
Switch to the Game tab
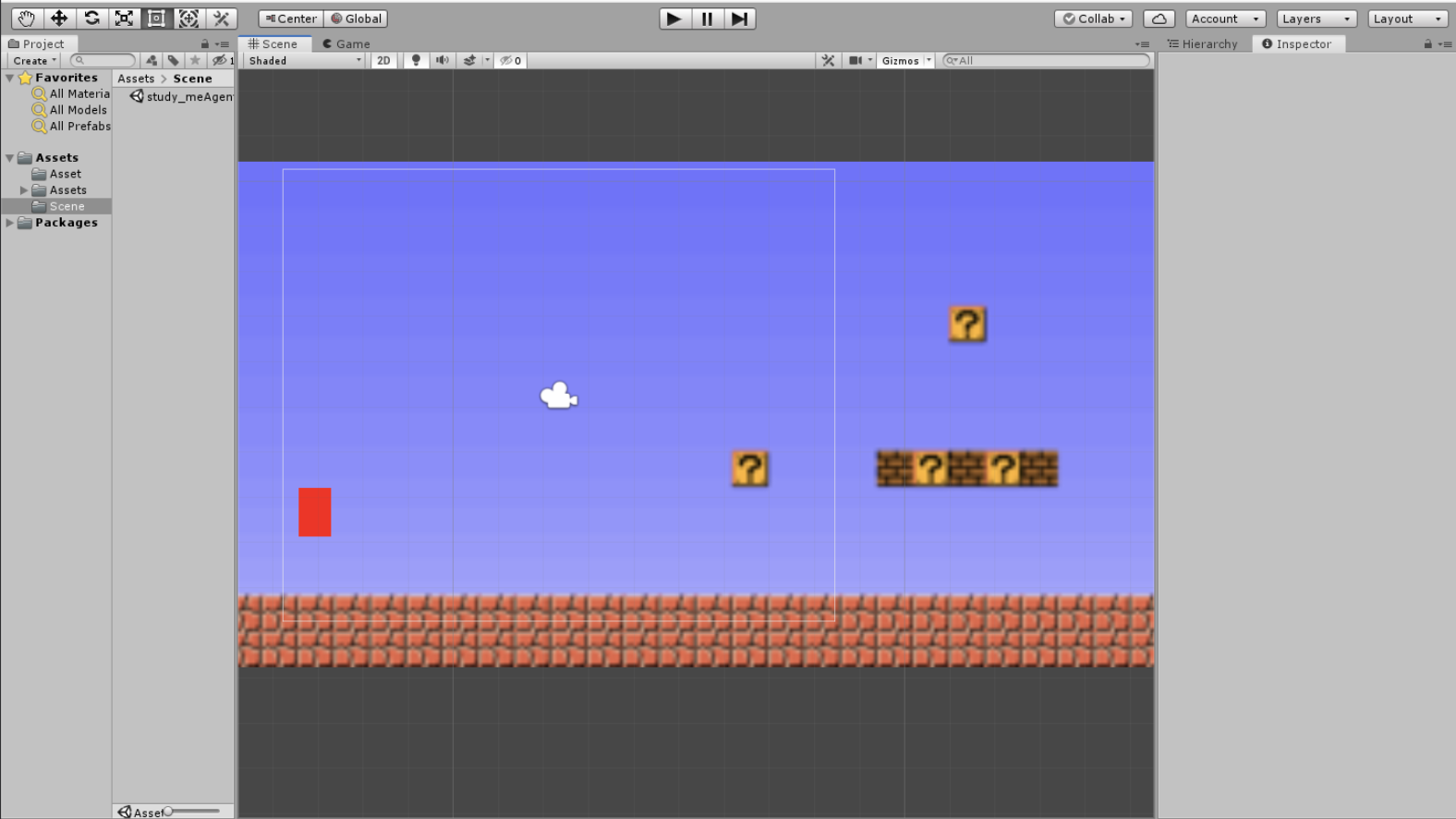pos(346,43)
